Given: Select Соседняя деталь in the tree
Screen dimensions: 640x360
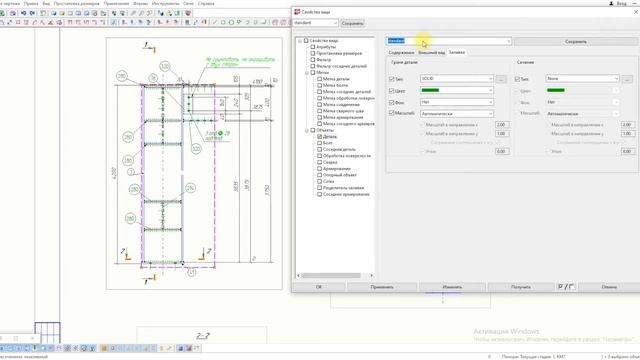Looking at the screenshot, I should coord(339,149).
